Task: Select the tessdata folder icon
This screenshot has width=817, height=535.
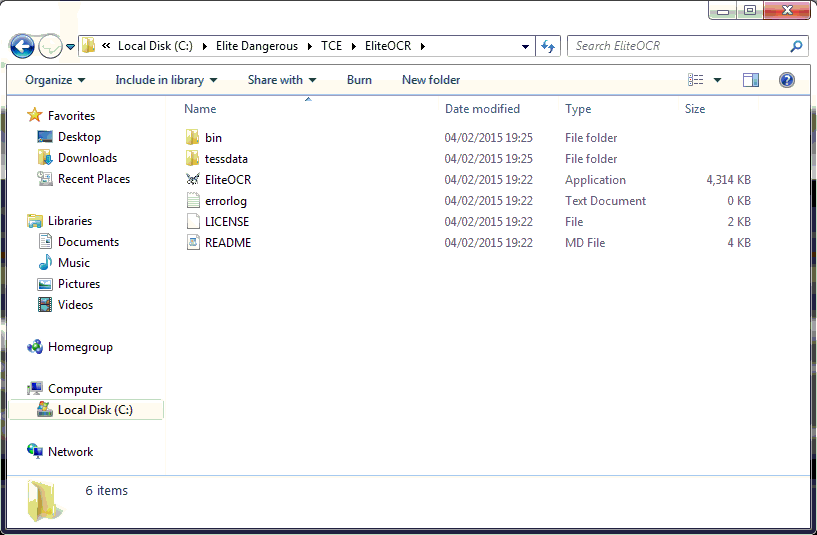Action: (x=192, y=158)
